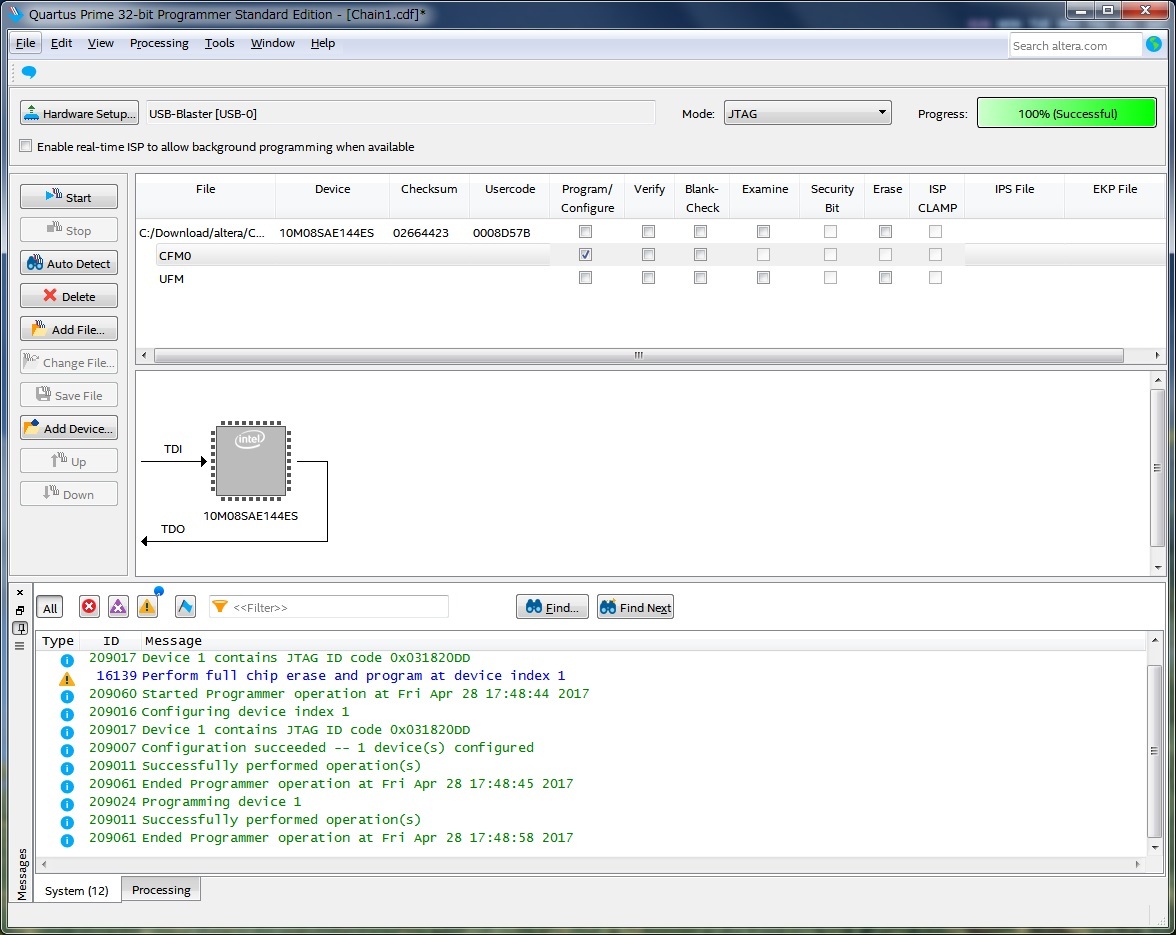Click the Altera globe search icon
1176x935 pixels.
[1154, 45]
